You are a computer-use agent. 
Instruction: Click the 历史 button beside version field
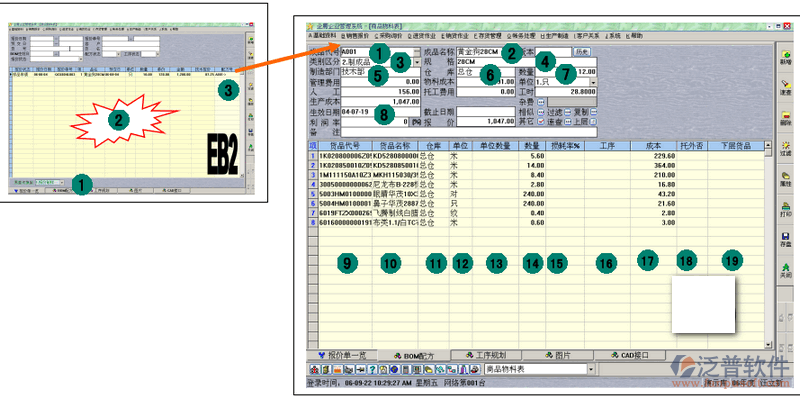tap(582, 52)
